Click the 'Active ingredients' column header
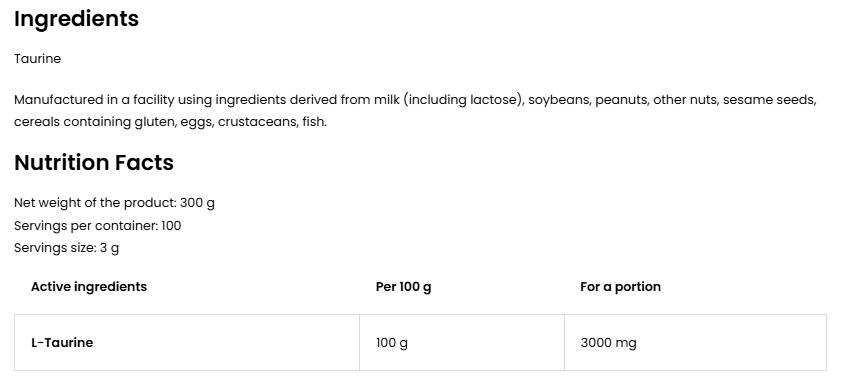The width and height of the screenshot is (855, 391). tap(89, 287)
